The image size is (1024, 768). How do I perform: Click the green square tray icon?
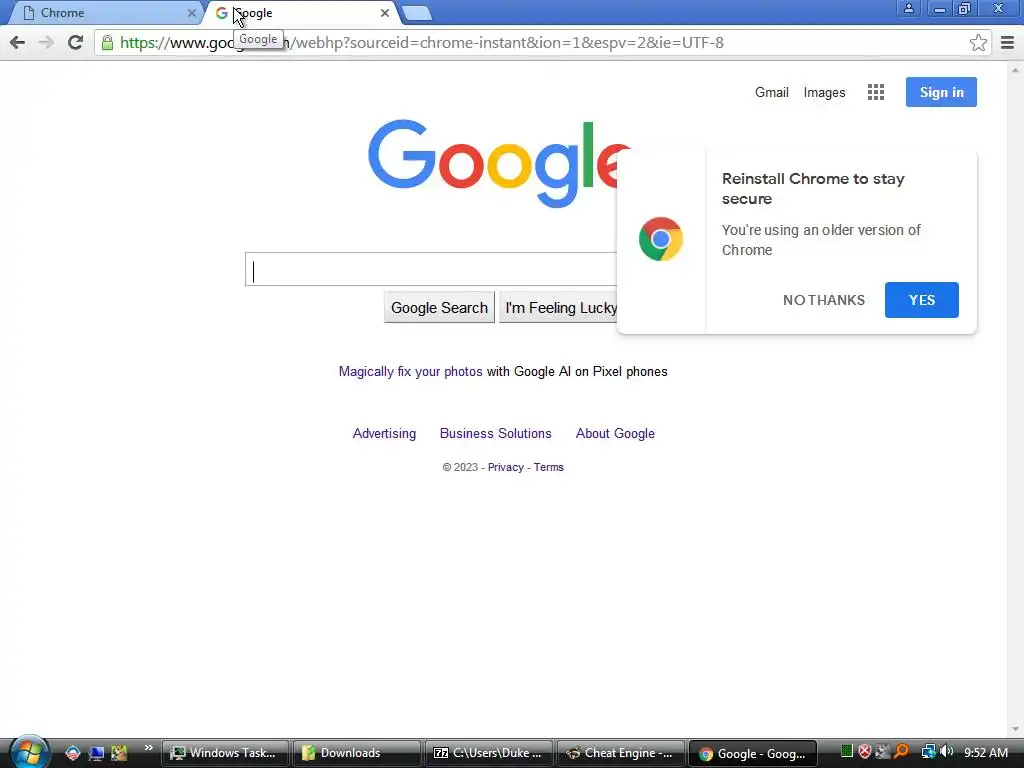pos(846,752)
